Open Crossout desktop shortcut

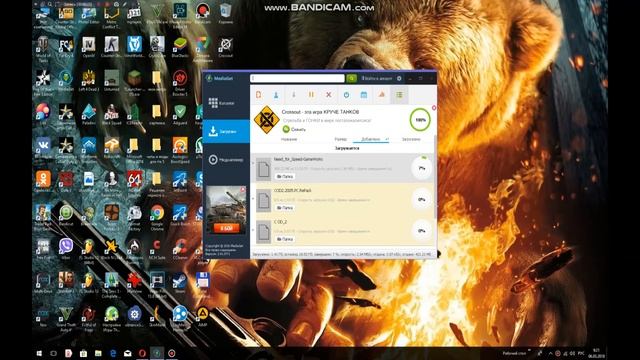pos(226,47)
